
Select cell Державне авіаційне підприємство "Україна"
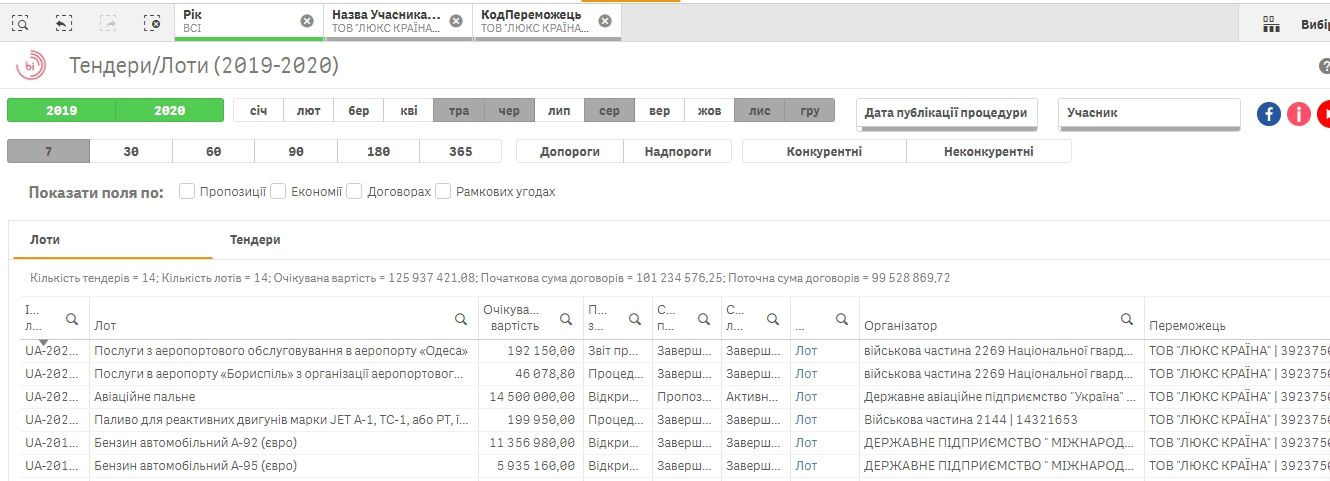pos(1001,397)
